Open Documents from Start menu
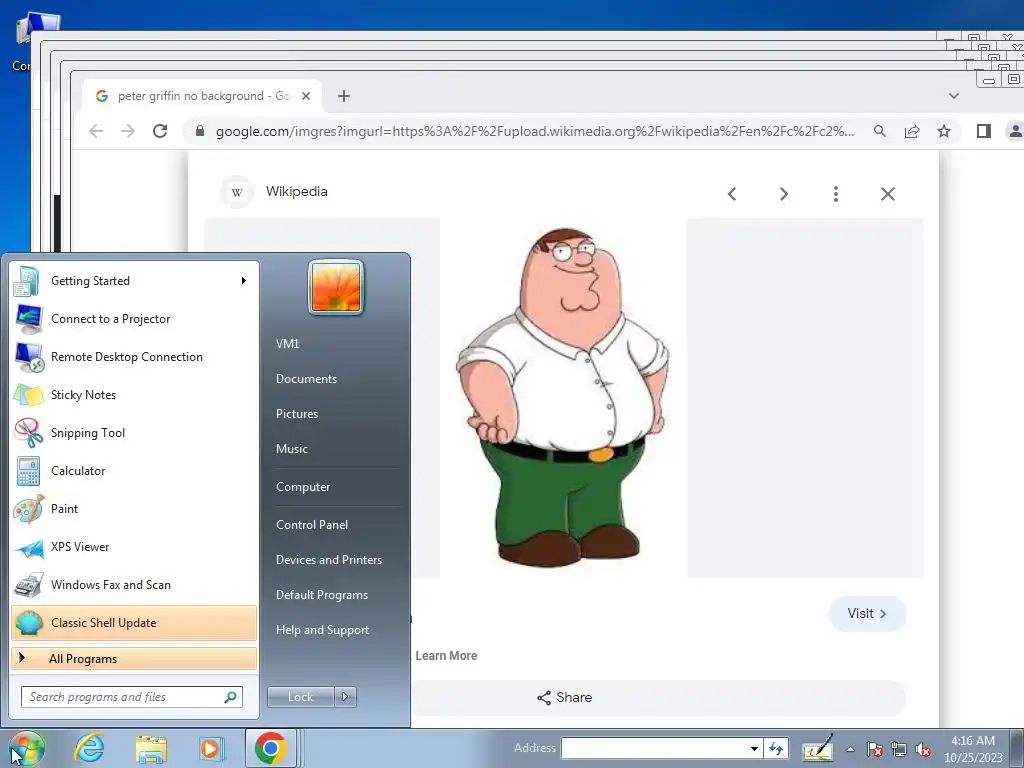Screen dimensions: 1024x768 pos(306,379)
